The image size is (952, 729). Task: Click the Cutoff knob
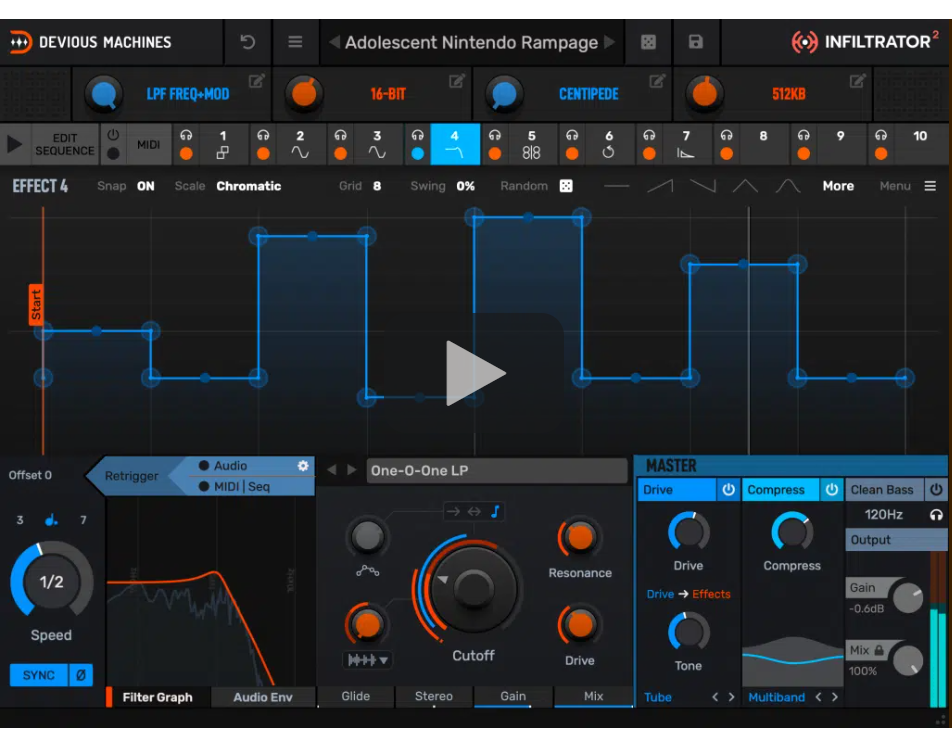pos(471,589)
